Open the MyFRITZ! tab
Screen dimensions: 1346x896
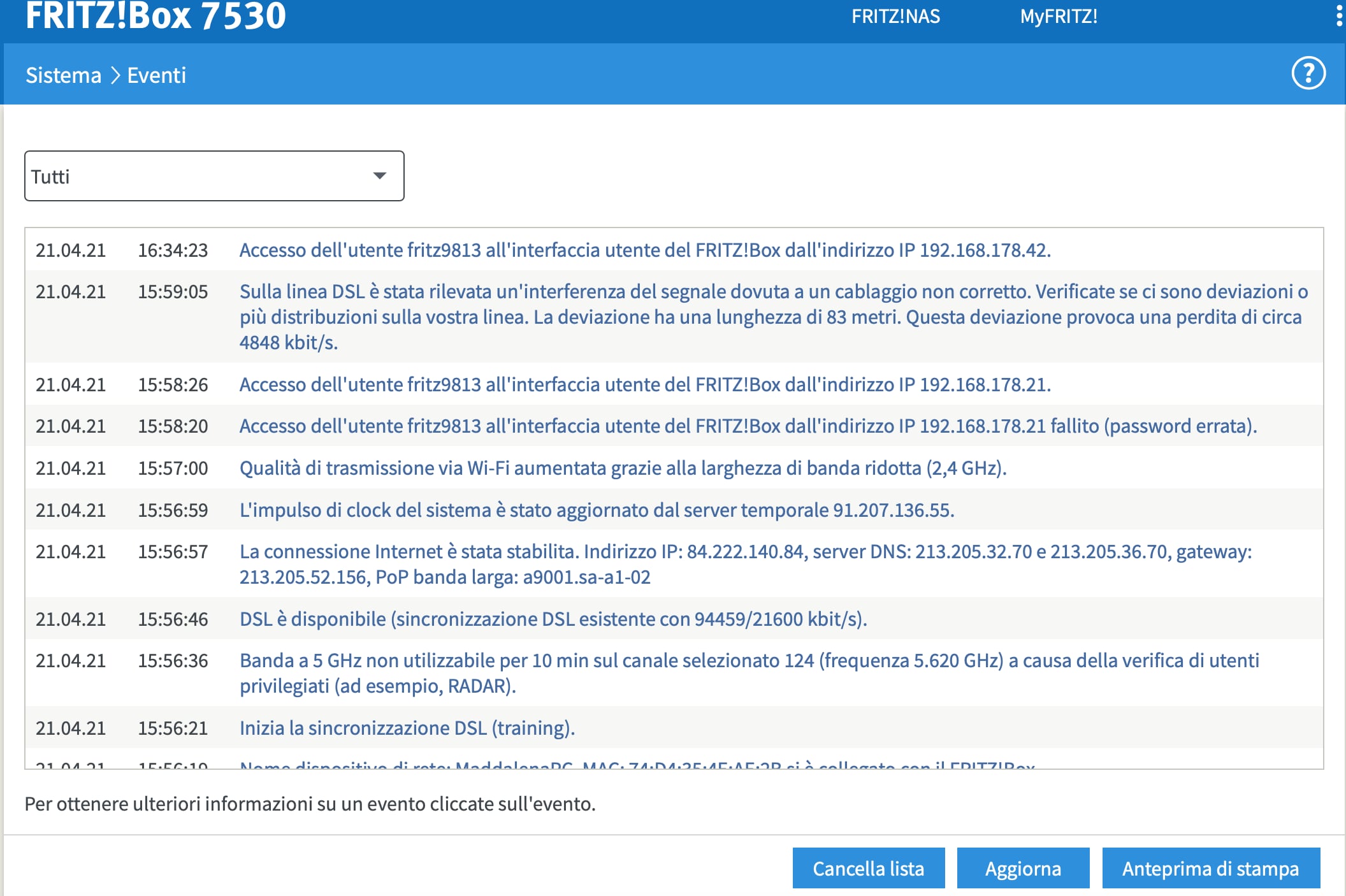tap(1059, 17)
